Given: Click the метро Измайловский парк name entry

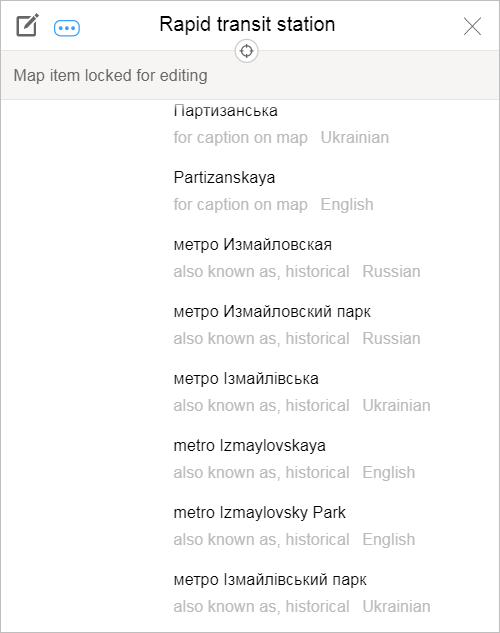Looking at the screenshot, I should point(272,312).
